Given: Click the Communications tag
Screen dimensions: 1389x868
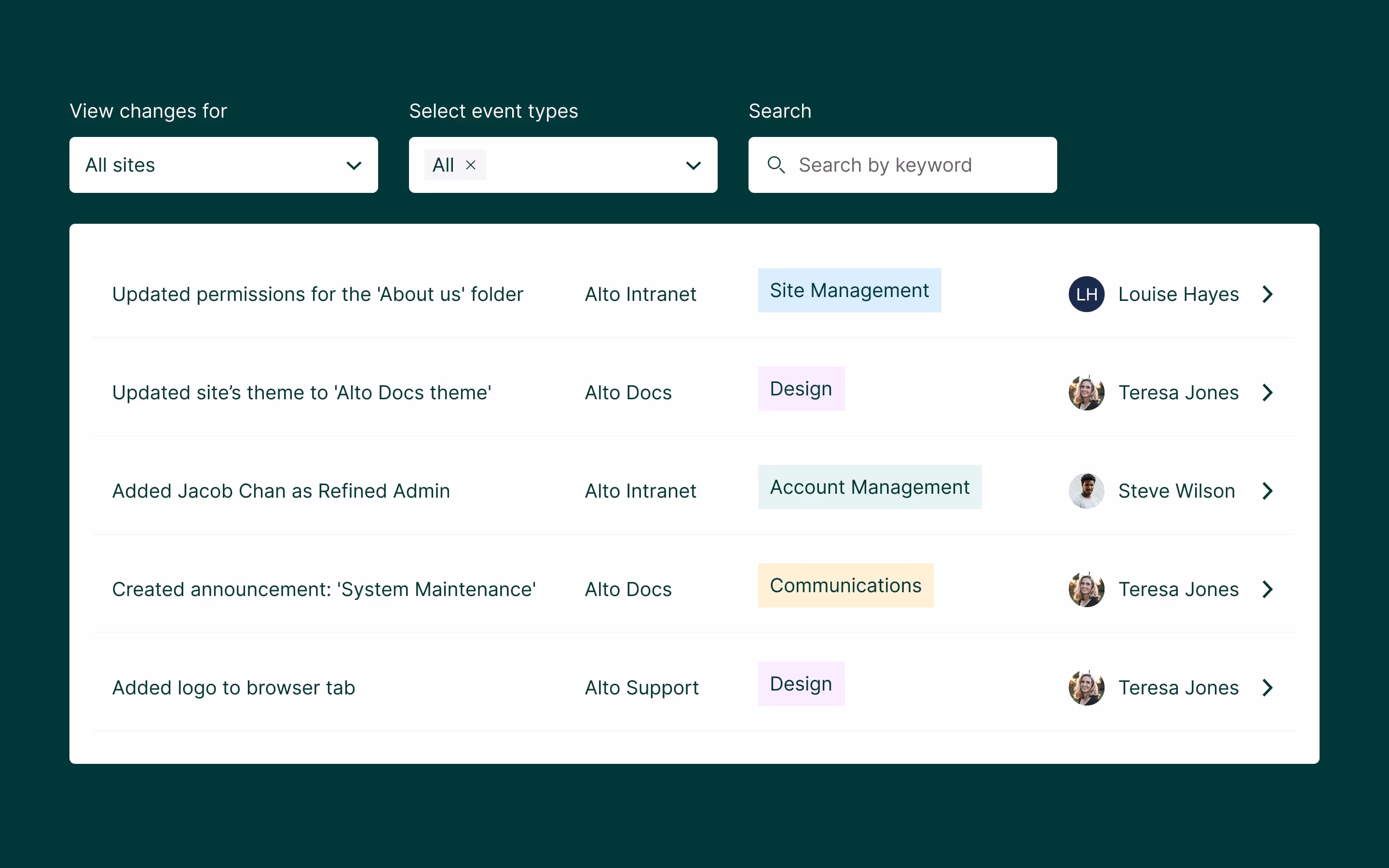Looking at the screenshot, I should (845, 585).
